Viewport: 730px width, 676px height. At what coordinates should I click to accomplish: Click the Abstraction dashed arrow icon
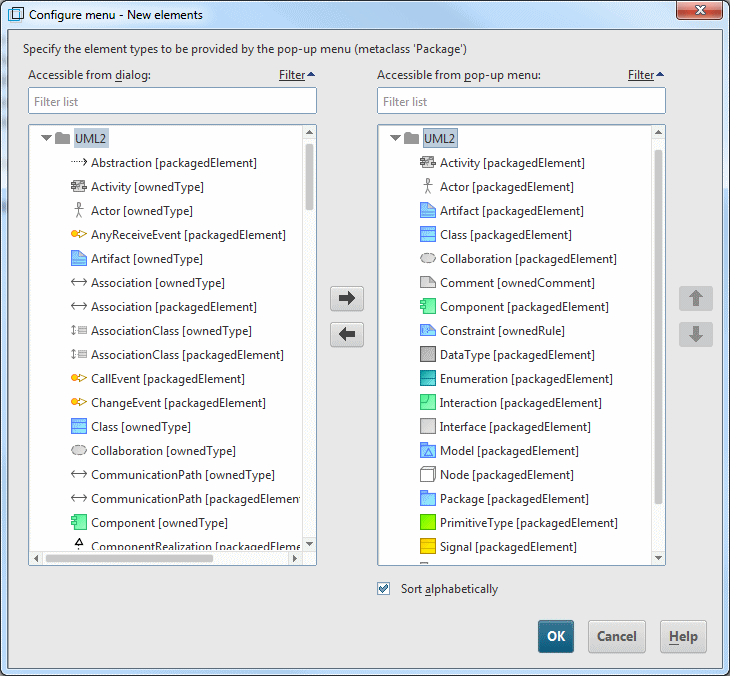(x=79, y=162)
